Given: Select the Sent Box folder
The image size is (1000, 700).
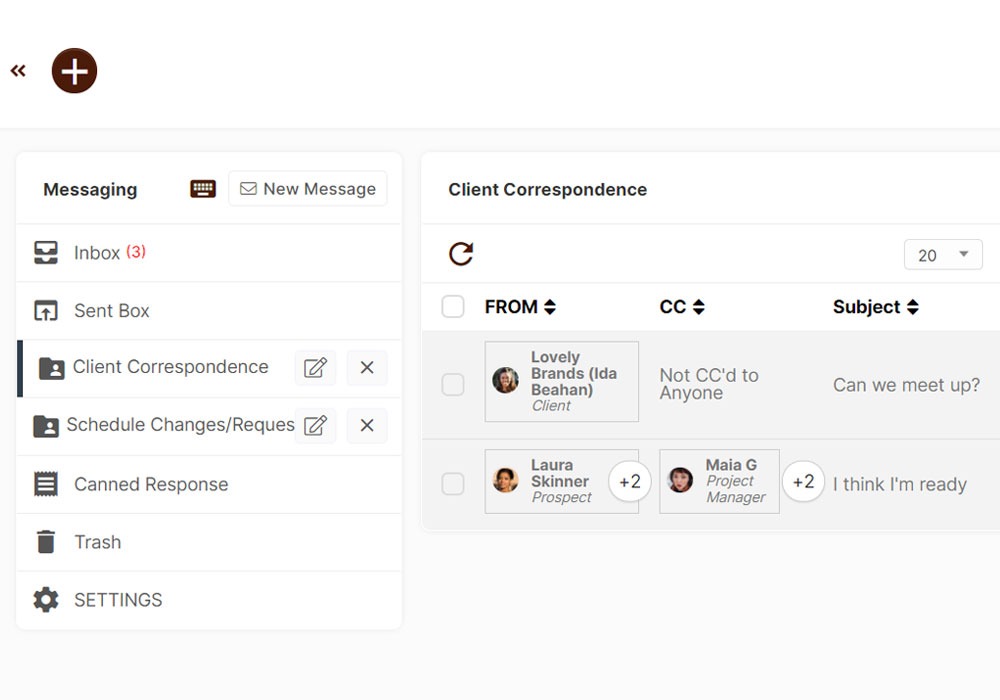Looking at the screenshot, I should [110, 310].
